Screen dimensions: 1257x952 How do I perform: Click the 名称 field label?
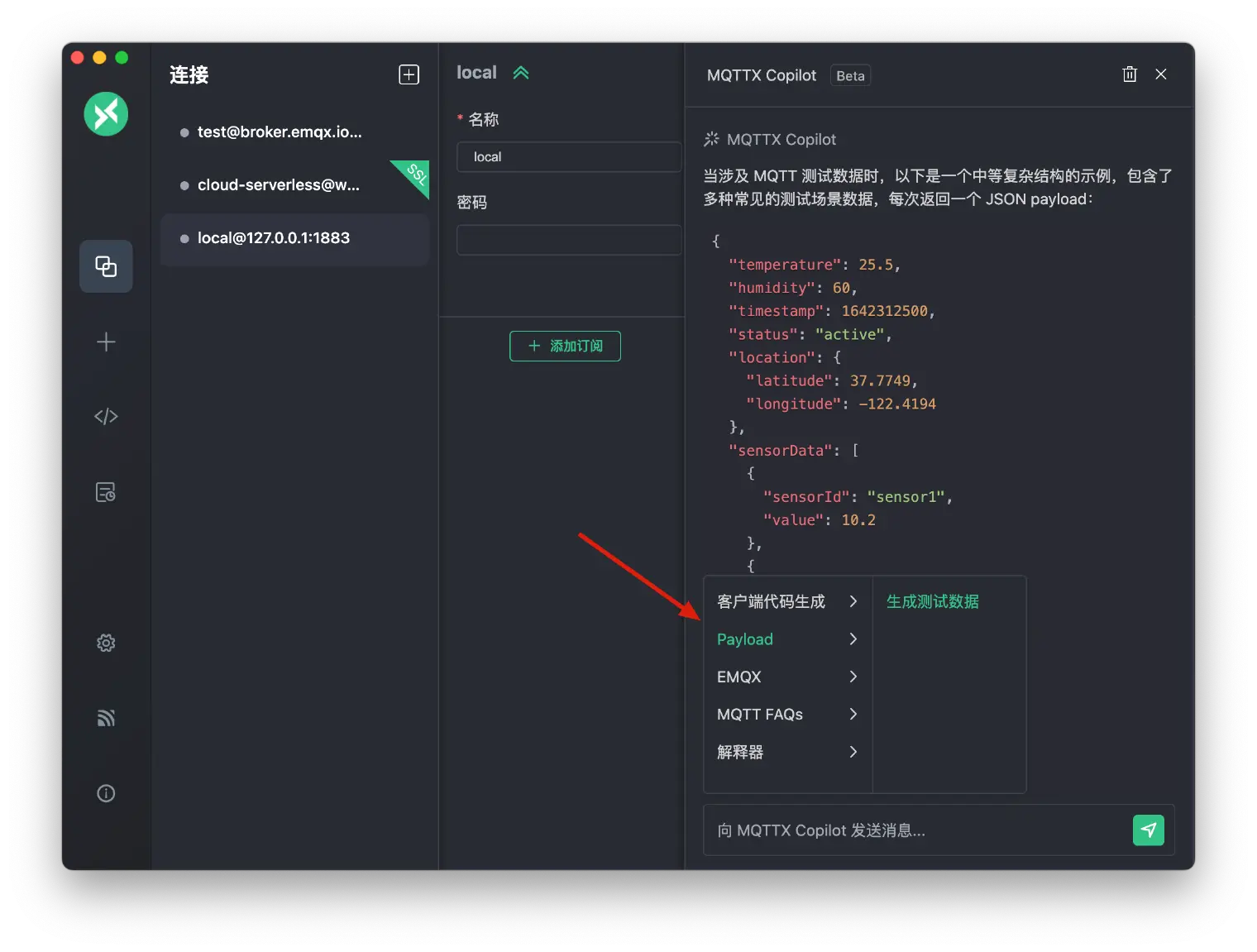pyautogui.click(x=483, y=119)
